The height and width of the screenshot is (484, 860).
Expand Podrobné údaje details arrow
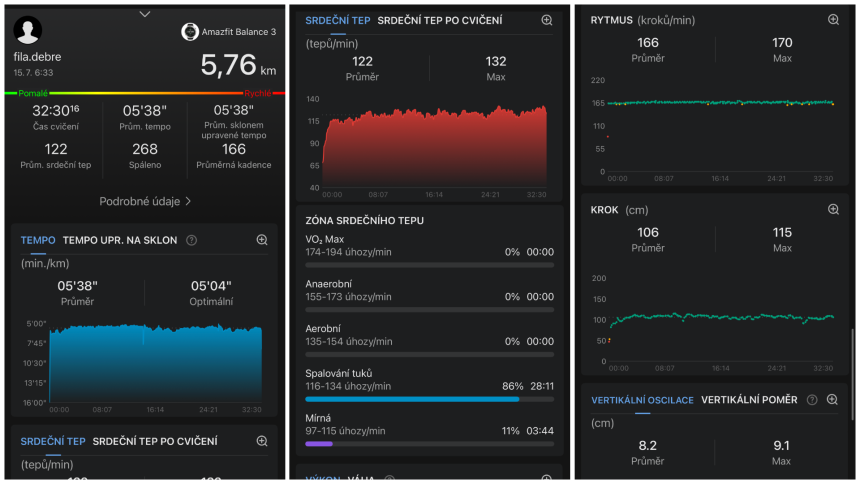click(188, 201)
